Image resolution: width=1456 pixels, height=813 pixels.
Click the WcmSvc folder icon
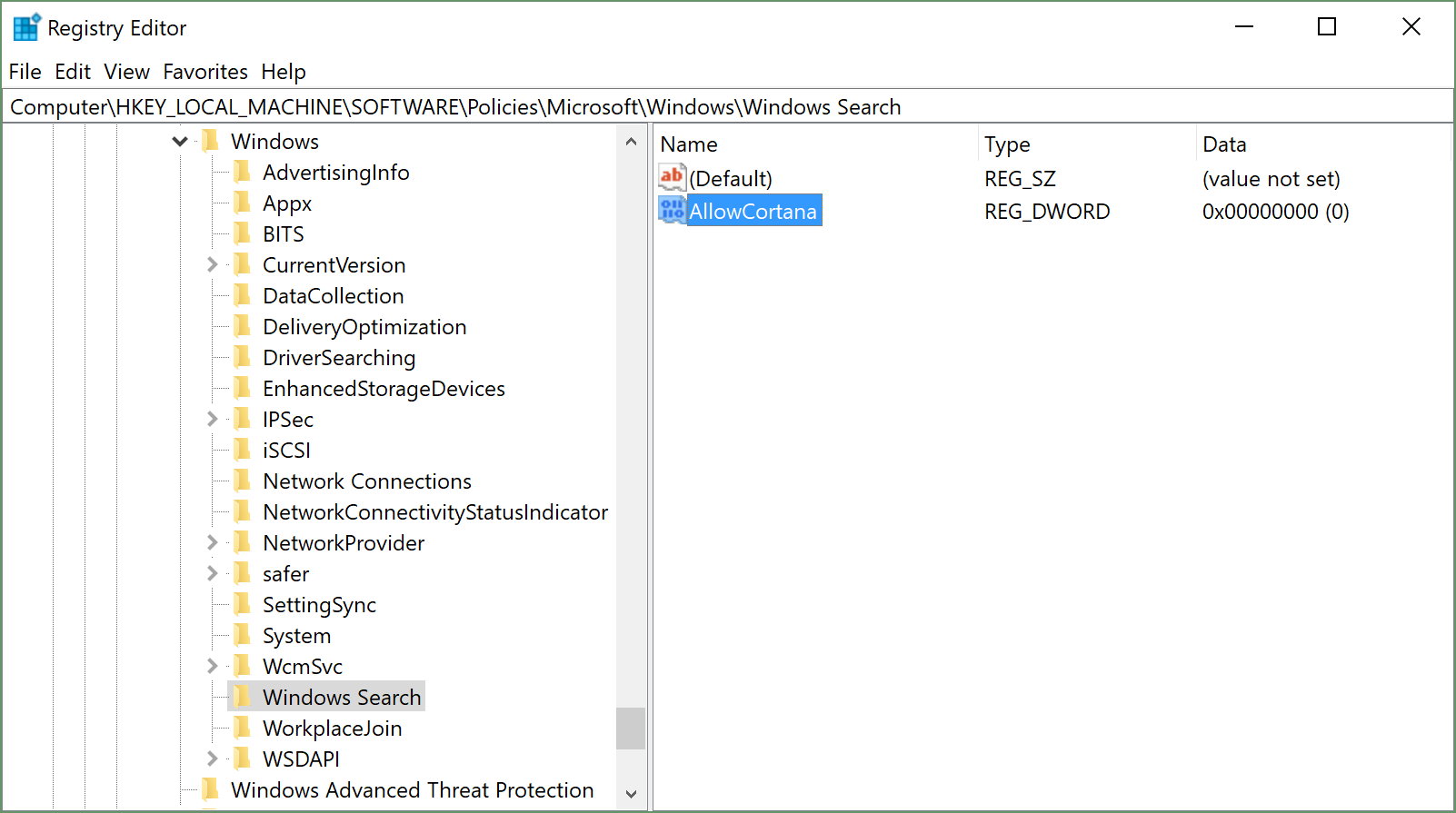[x=242, y=666]
